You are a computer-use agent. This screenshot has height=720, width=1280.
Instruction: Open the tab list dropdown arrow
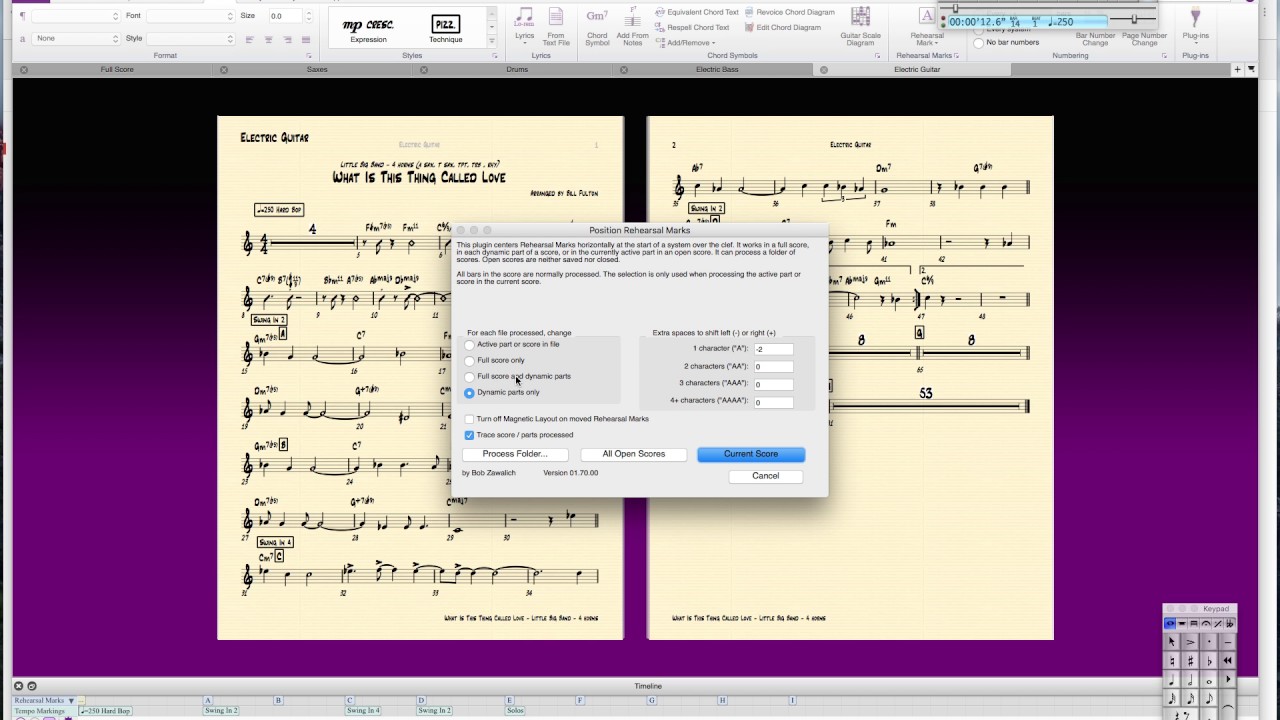(1249, 70)
